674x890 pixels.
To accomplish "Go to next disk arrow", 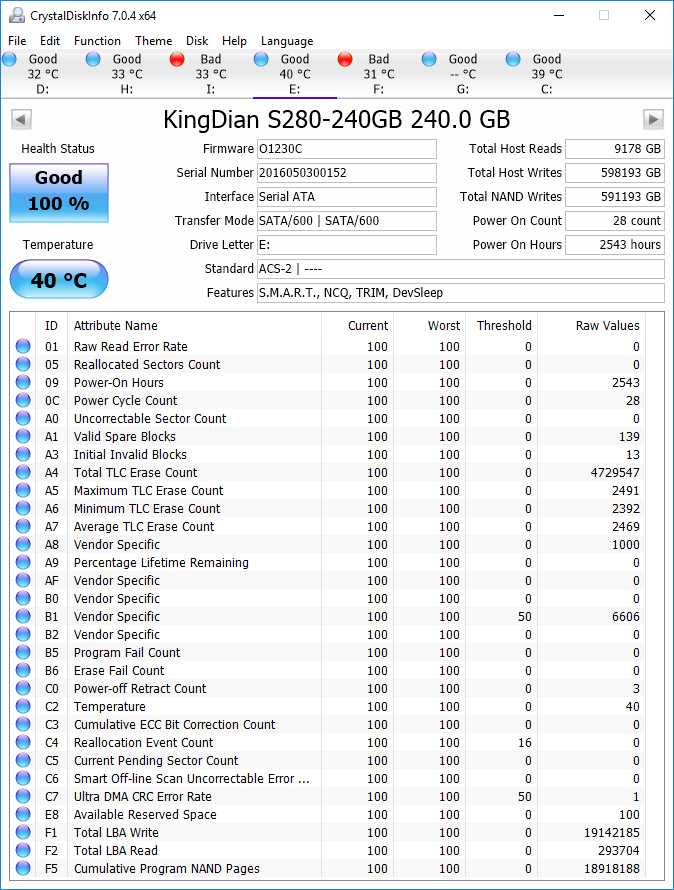I will 654,120.
